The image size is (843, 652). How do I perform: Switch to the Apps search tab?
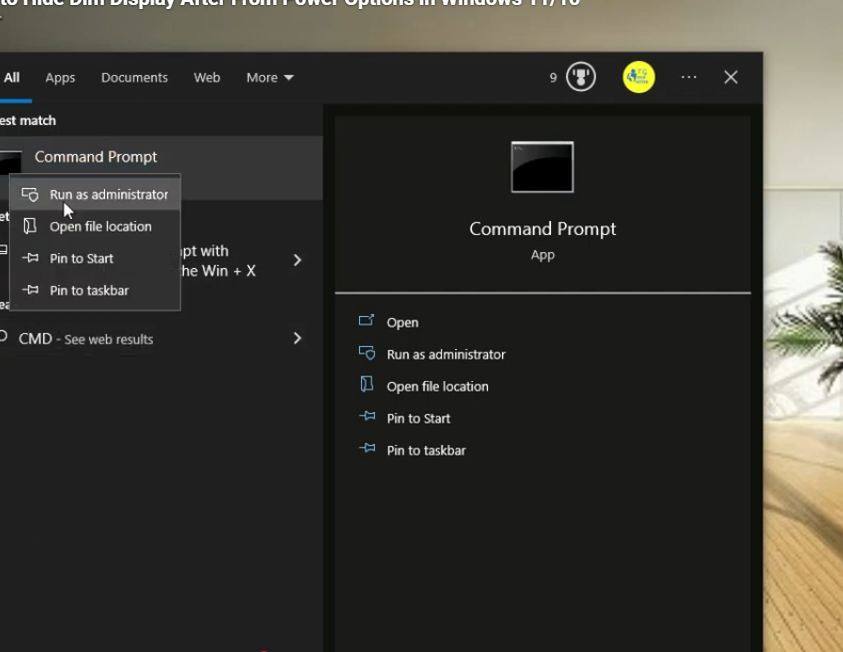[60, 77]
